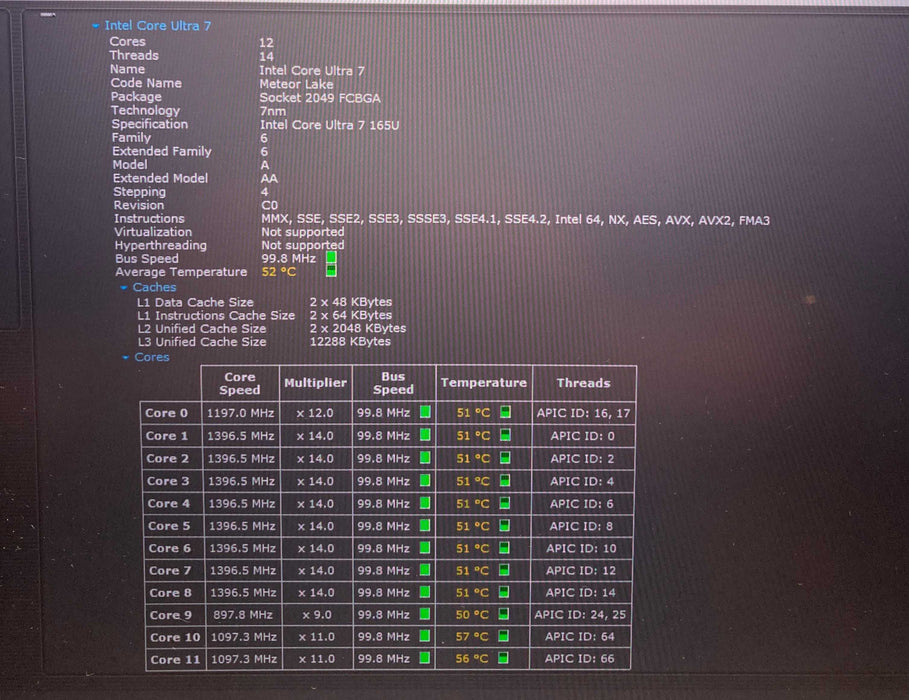The width and height of the screenshot is (909, 700).
Task: Click Core 2 bus speed green indicator
Action: 425,458
